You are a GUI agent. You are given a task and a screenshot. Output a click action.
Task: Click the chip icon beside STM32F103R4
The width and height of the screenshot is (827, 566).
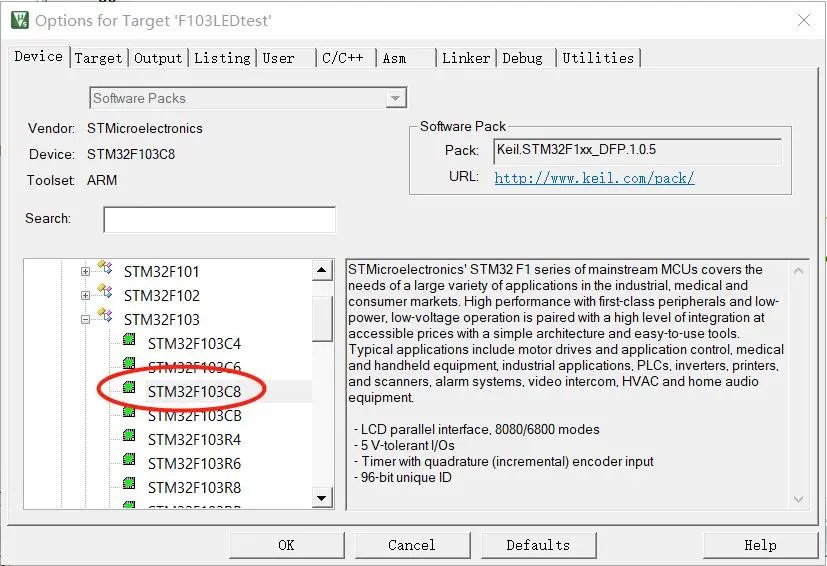pos(129,435)
